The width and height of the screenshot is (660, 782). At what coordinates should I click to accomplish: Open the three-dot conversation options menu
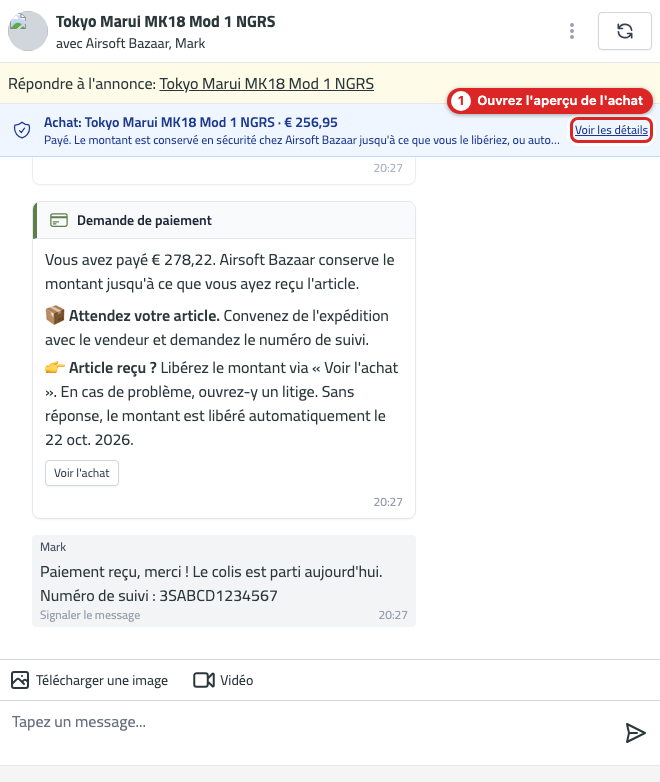[572, 31]
